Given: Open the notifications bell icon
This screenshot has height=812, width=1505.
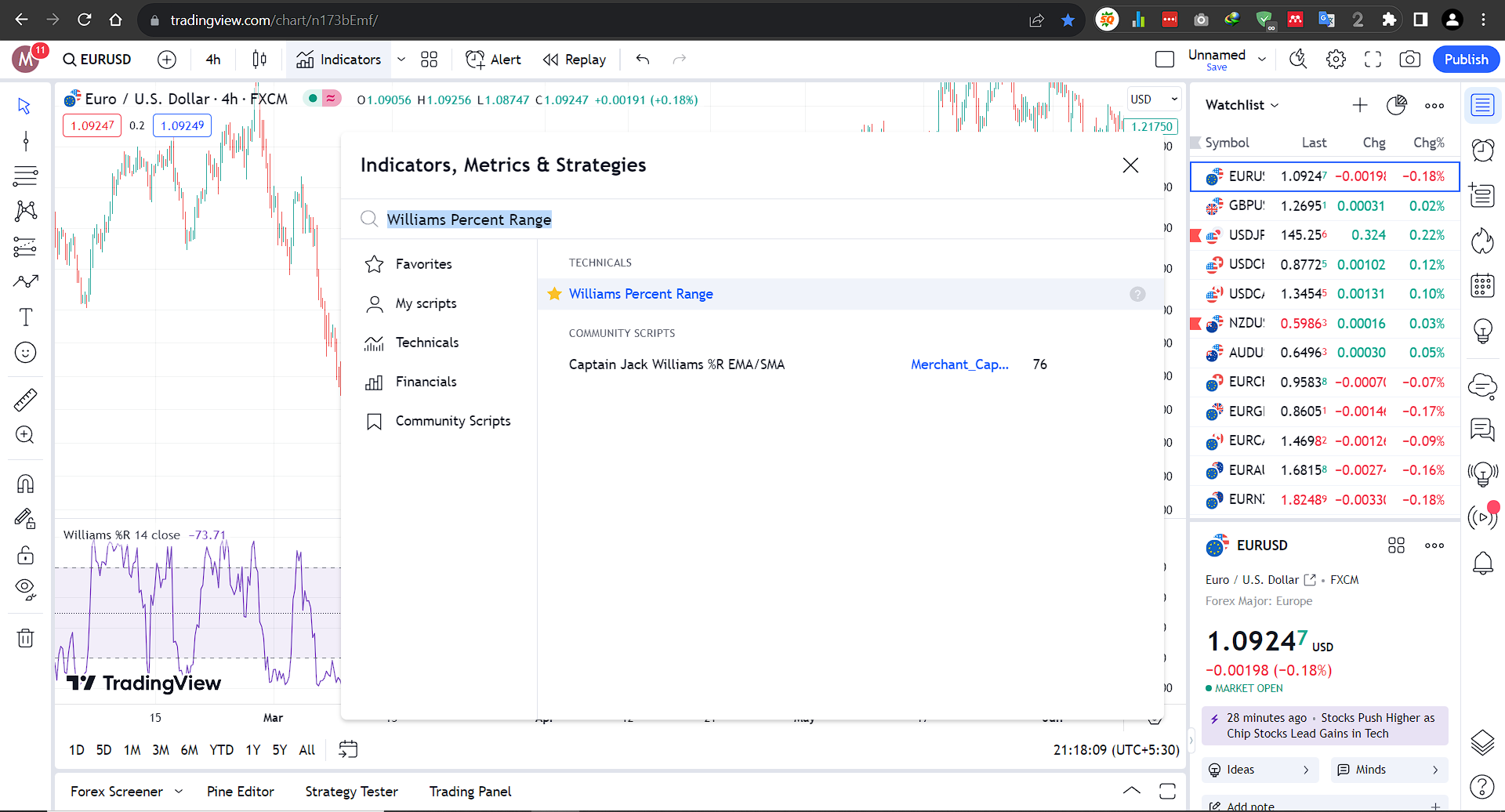Looking at the screenshot, I should point(1482,563).
